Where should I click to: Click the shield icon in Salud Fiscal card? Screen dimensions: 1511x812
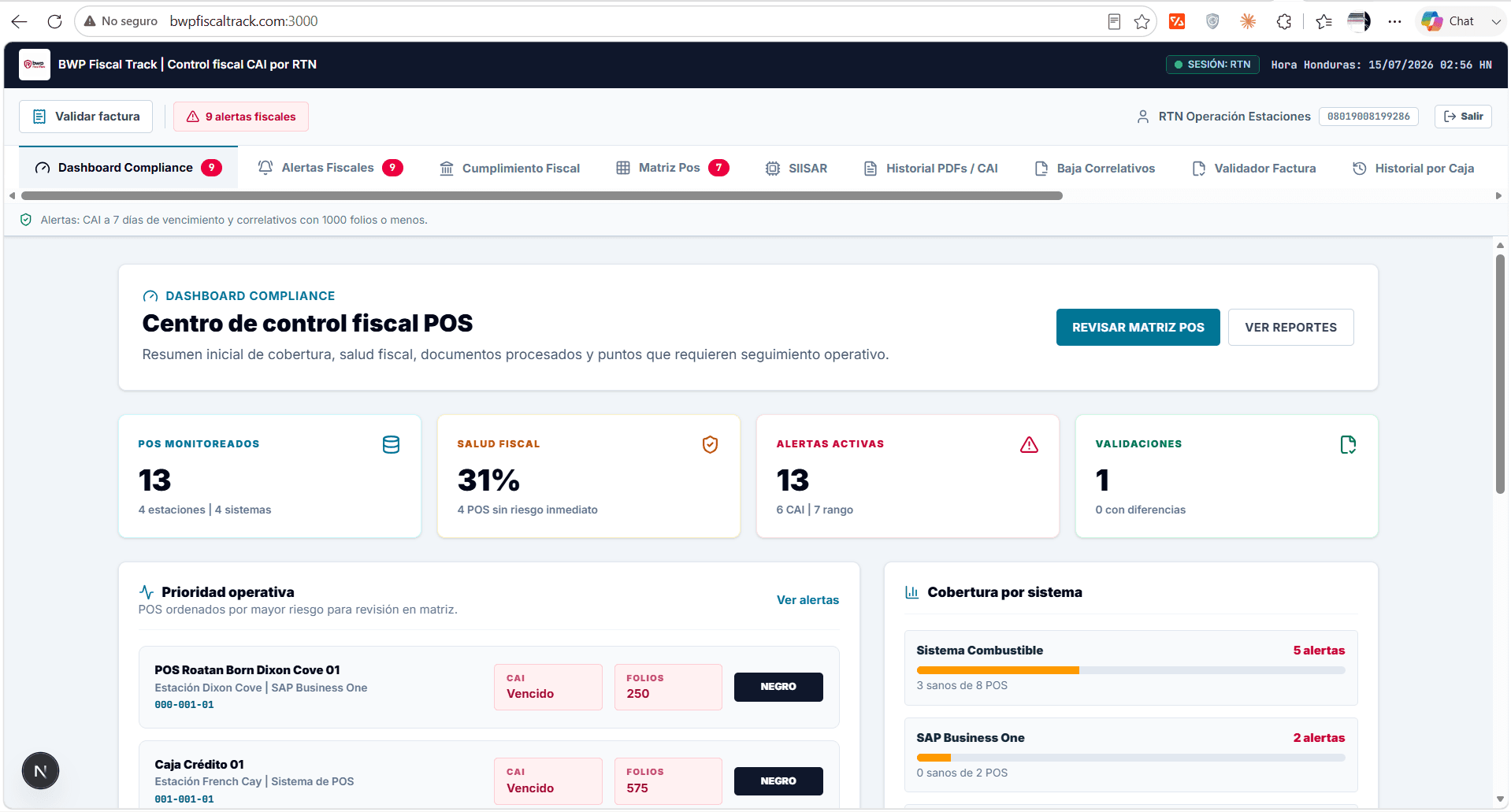[710, 445]
